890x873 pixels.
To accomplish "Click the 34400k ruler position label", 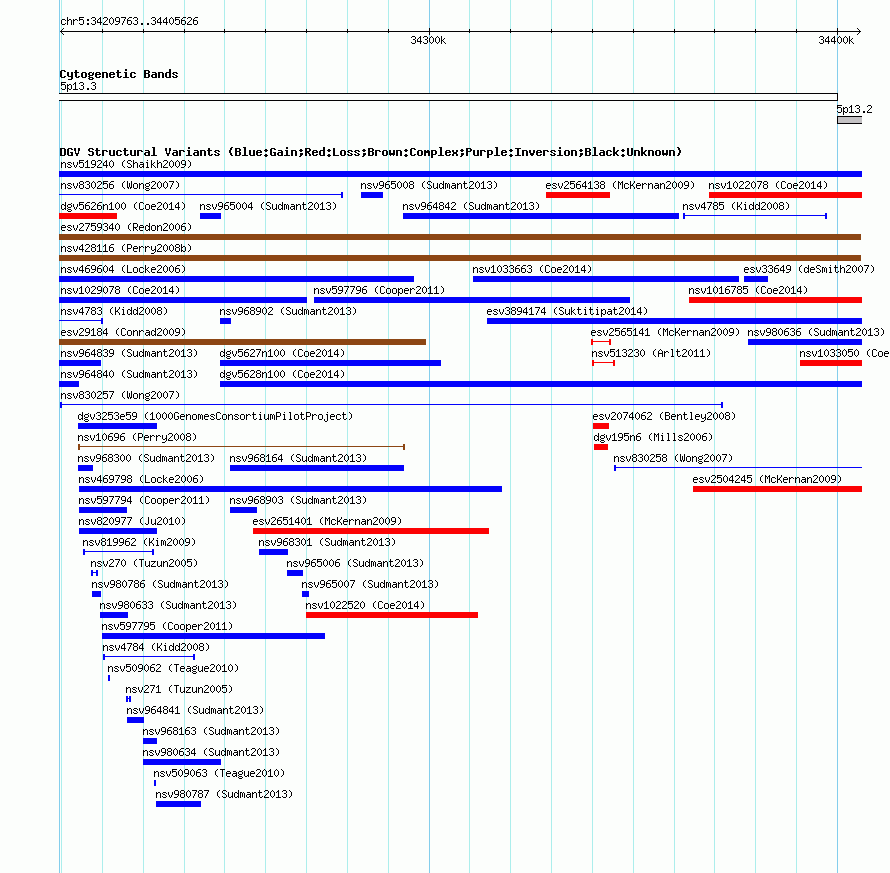I will coord(836,40).
